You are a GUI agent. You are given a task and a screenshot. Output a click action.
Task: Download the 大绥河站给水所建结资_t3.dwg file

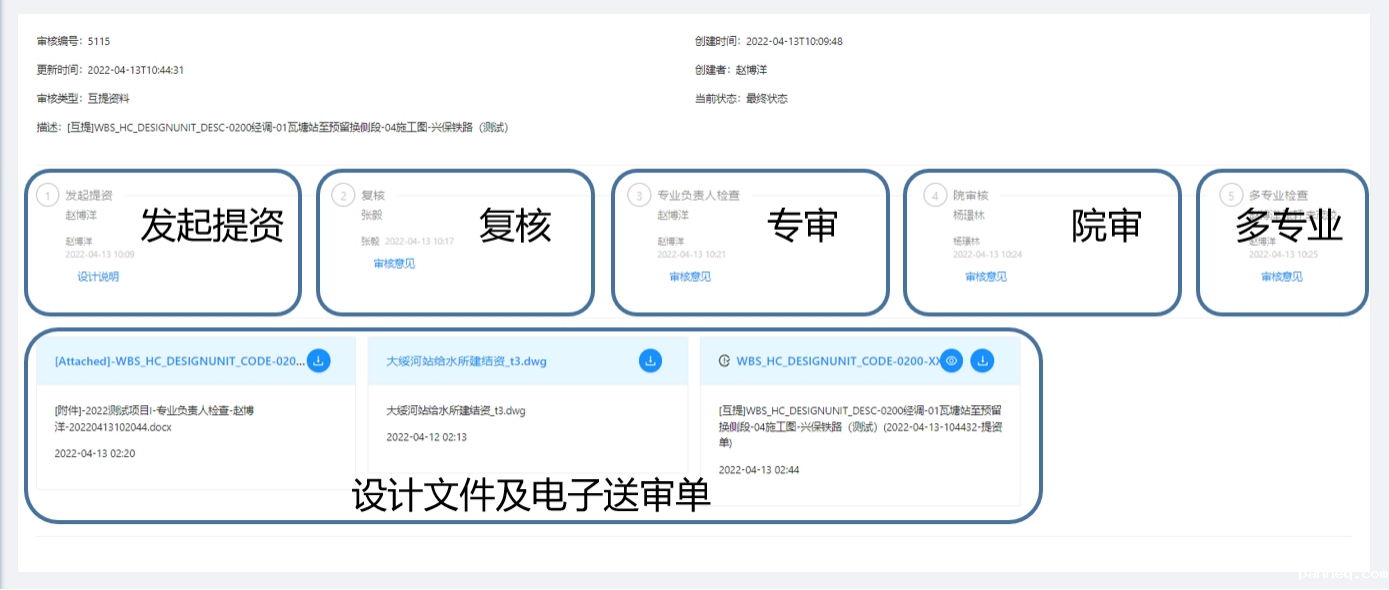[650, 361]
